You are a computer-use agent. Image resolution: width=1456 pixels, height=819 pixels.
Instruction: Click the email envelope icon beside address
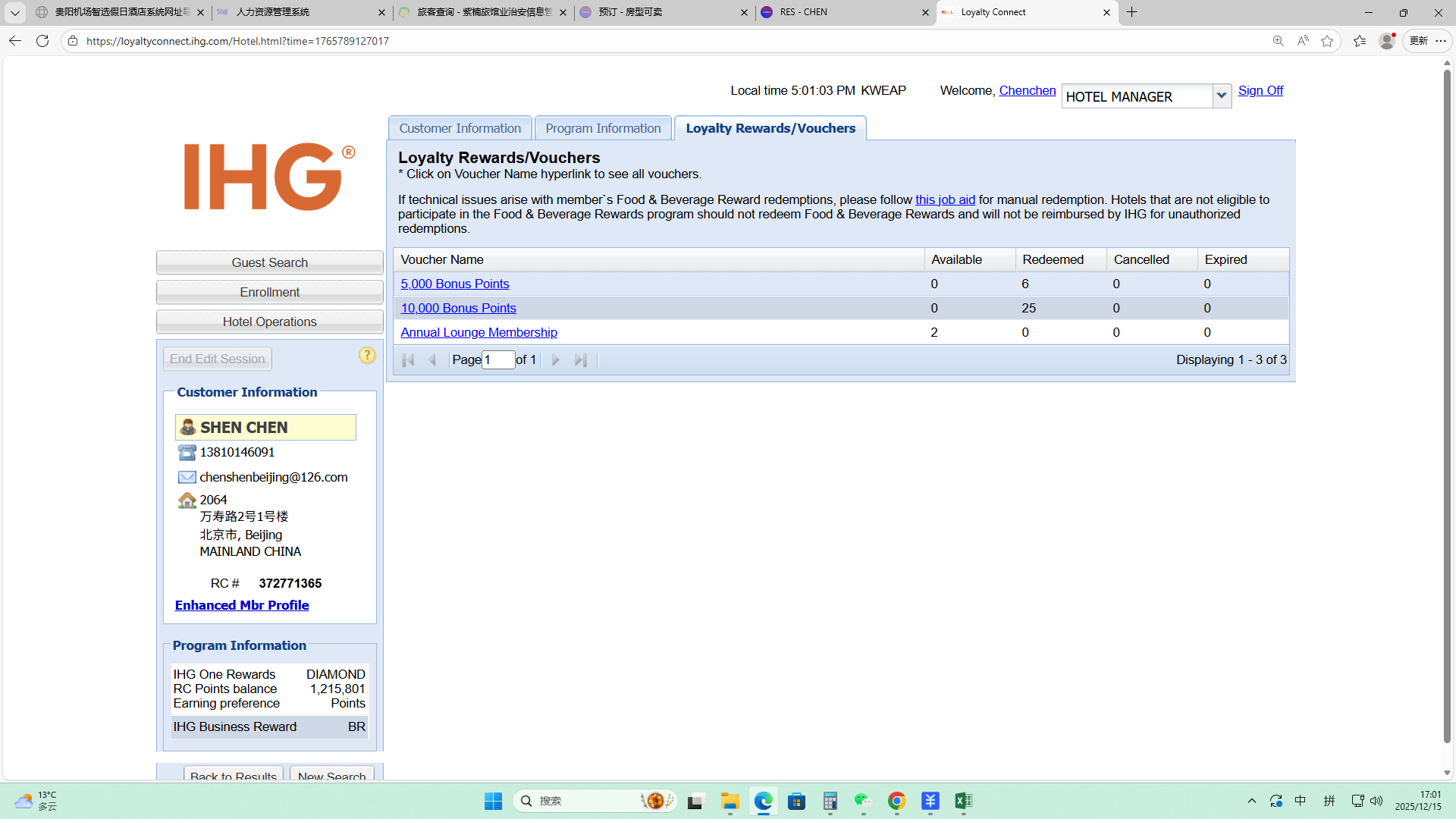click(x=187, y=477)
